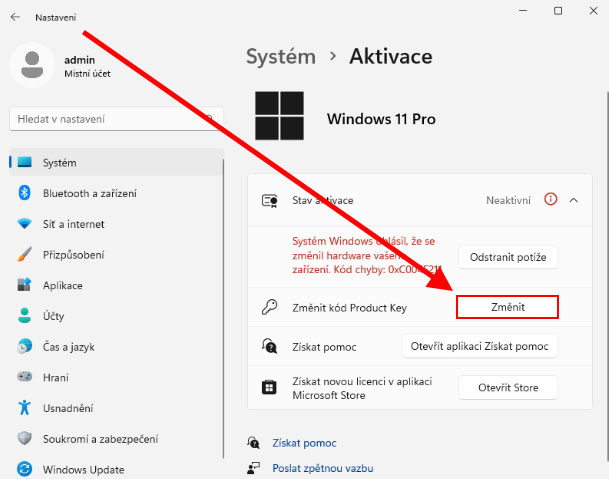Click the Místní účet label

[x=87, y=74]
